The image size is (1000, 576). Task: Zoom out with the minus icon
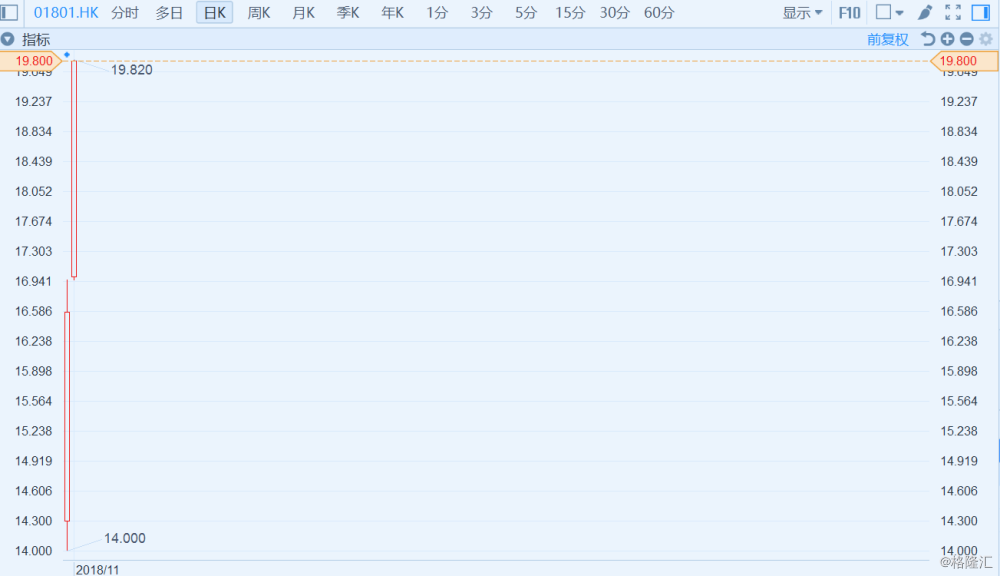pyautogui.click(x=967, y=40)
